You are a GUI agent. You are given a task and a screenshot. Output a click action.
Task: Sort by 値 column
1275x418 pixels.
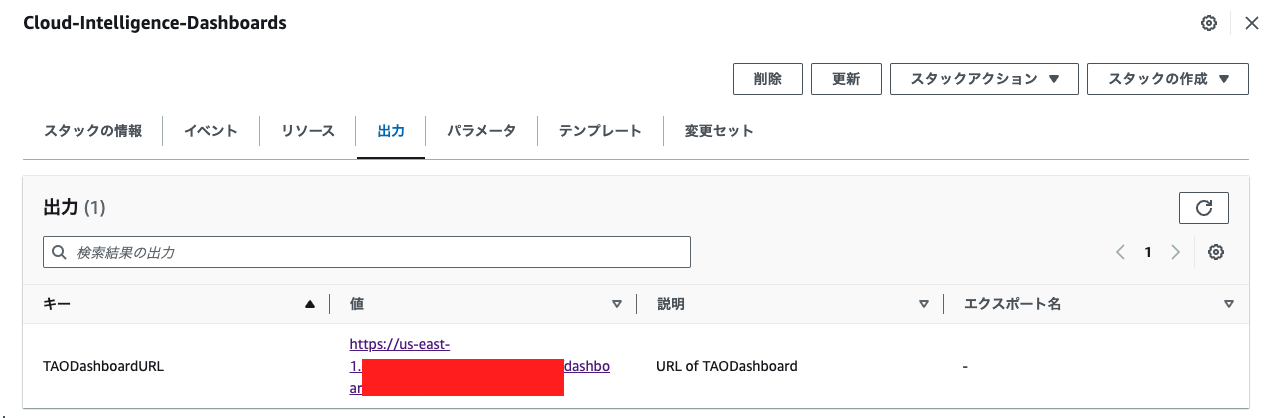tap(617, 304)
